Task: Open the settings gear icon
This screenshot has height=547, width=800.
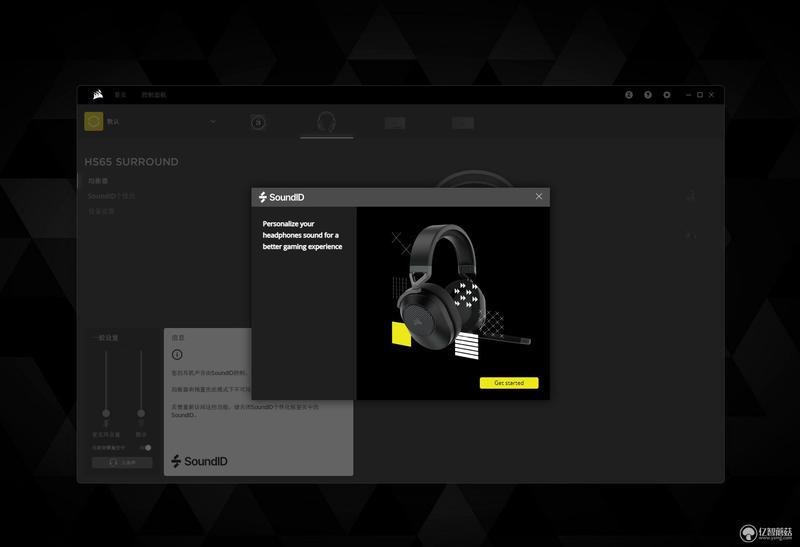Action: 666,95
